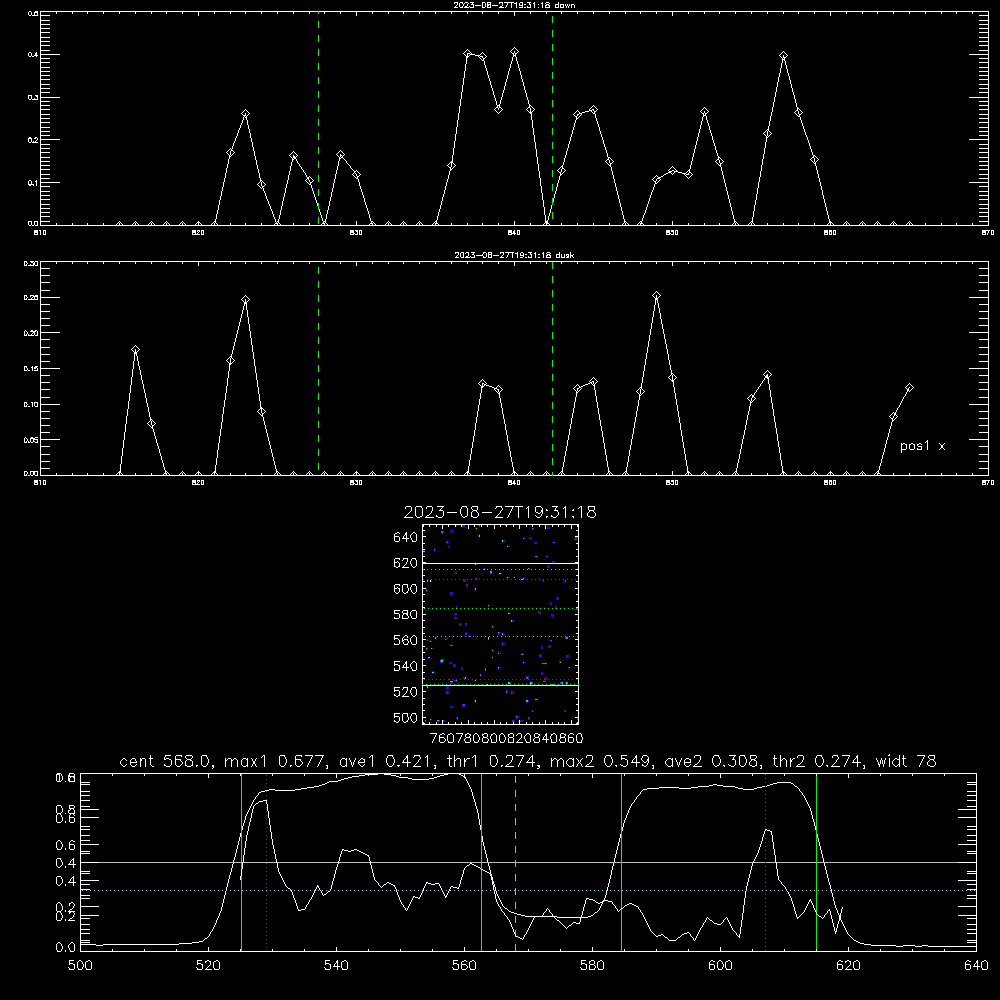This screenshot has height=1000, width=1000.
Task: Click the 620 y-axis label of the small image
Action: [x=406, y=563]
